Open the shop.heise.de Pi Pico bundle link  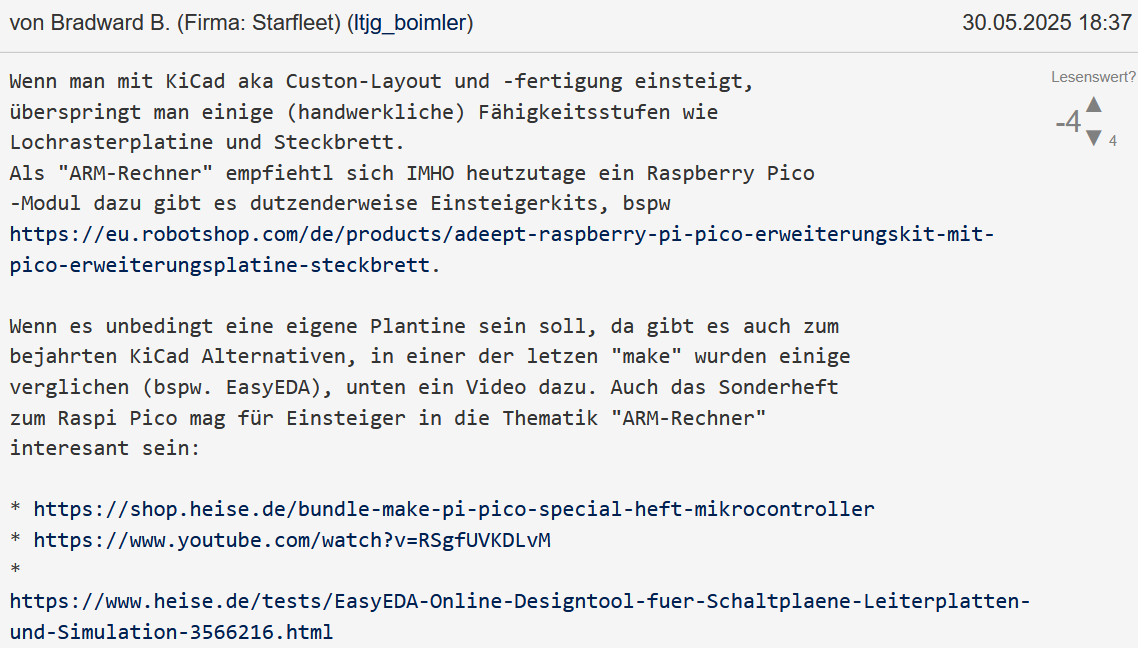[x=454, y=509]
